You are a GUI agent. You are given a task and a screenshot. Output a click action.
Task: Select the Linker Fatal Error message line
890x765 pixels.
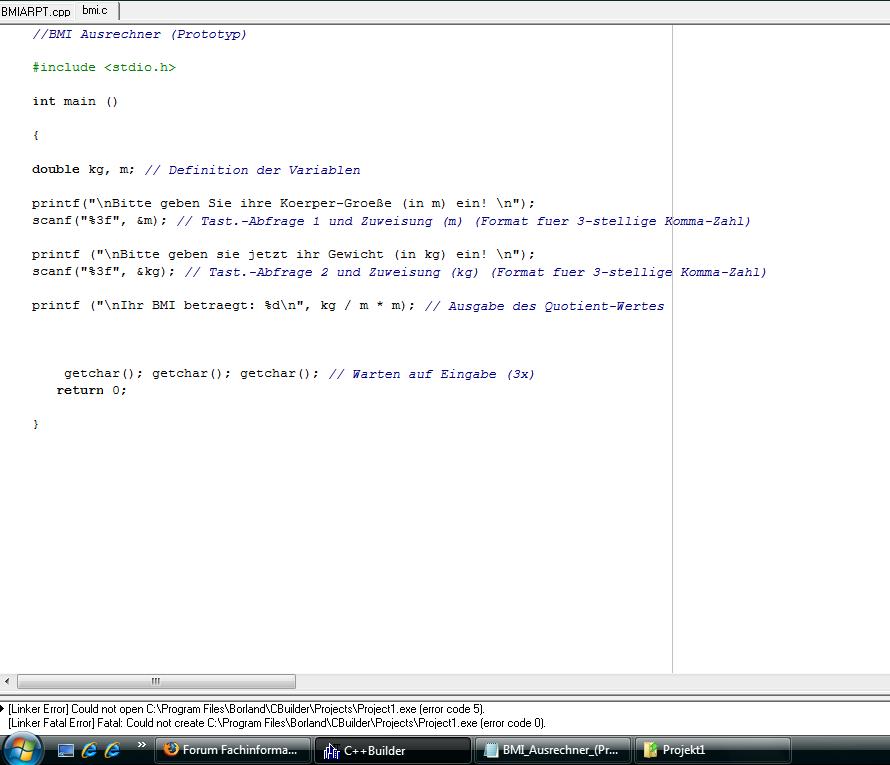coord(276,723)
